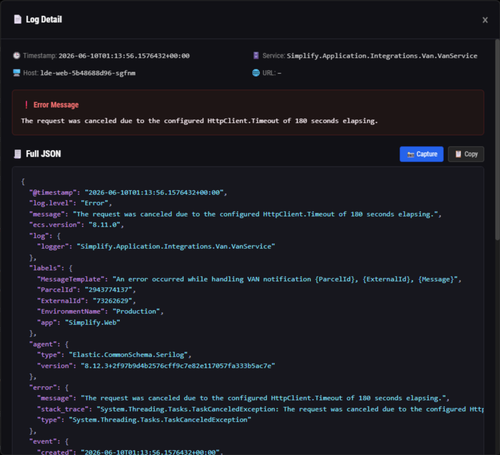Click the agent "version" line

[156, 366]
